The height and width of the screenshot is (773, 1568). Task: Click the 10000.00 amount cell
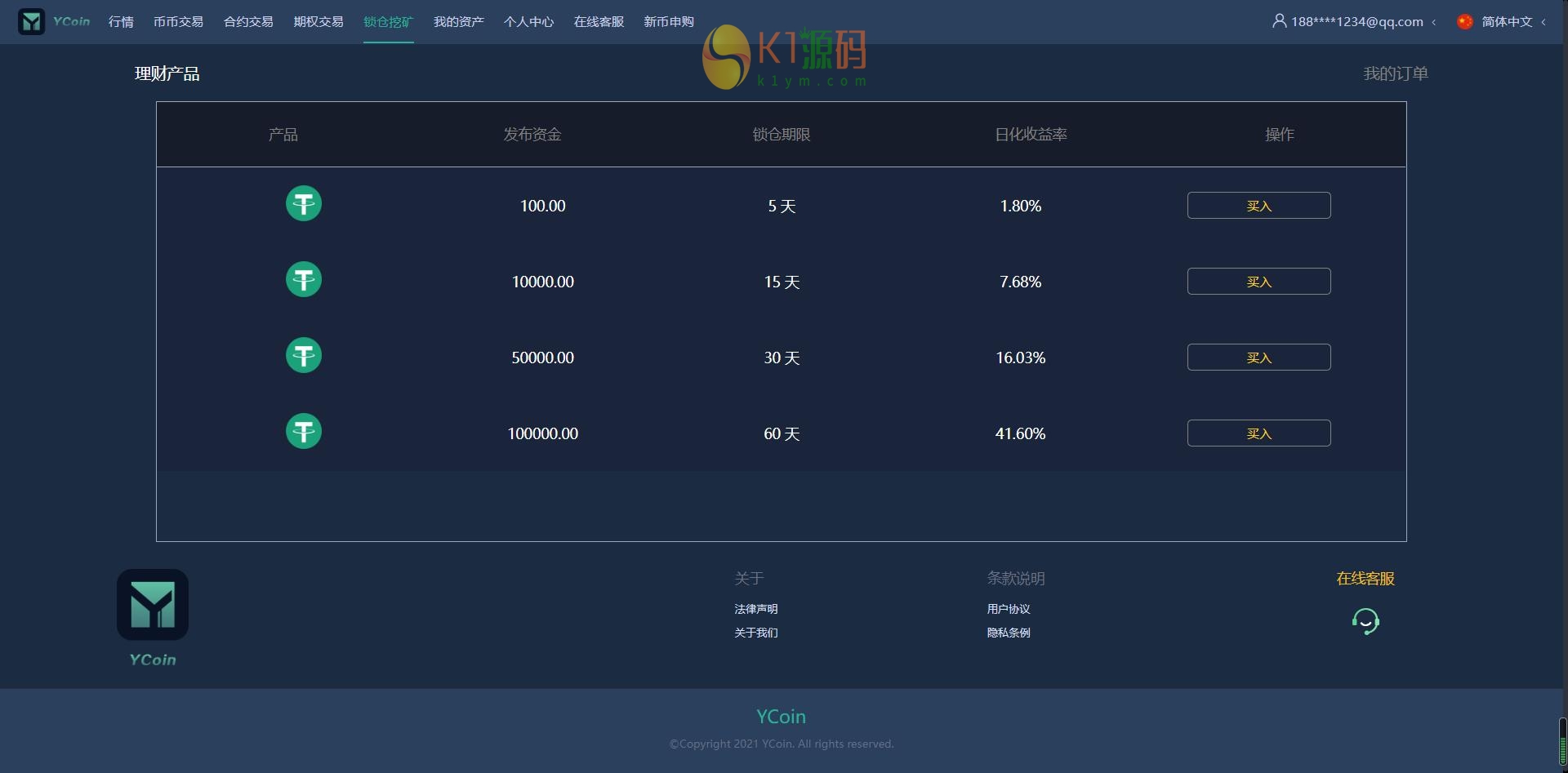543,282
